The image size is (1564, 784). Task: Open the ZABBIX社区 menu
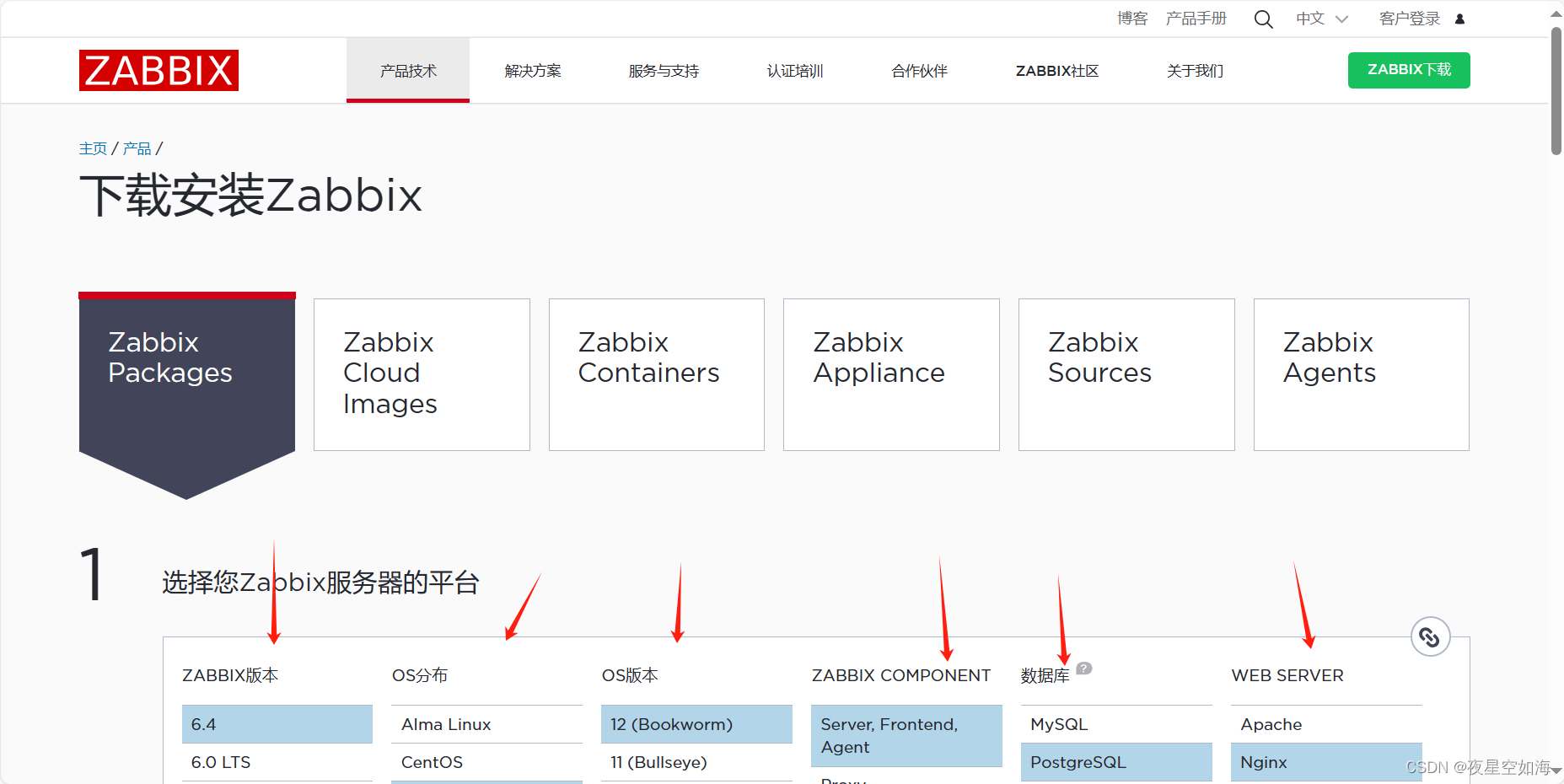tap(1057, 71)
